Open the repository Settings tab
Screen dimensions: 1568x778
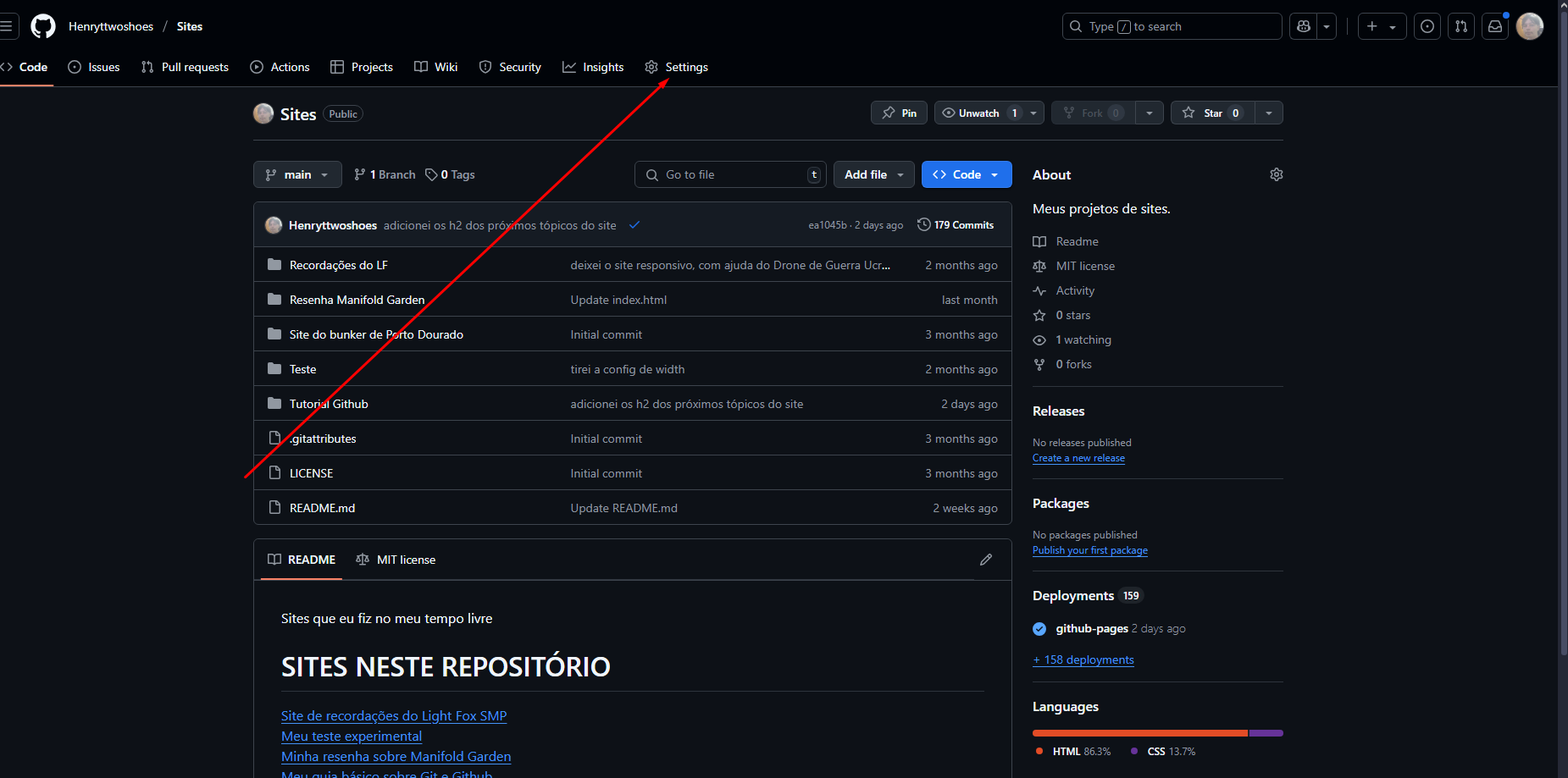click(x=677, y=67)
